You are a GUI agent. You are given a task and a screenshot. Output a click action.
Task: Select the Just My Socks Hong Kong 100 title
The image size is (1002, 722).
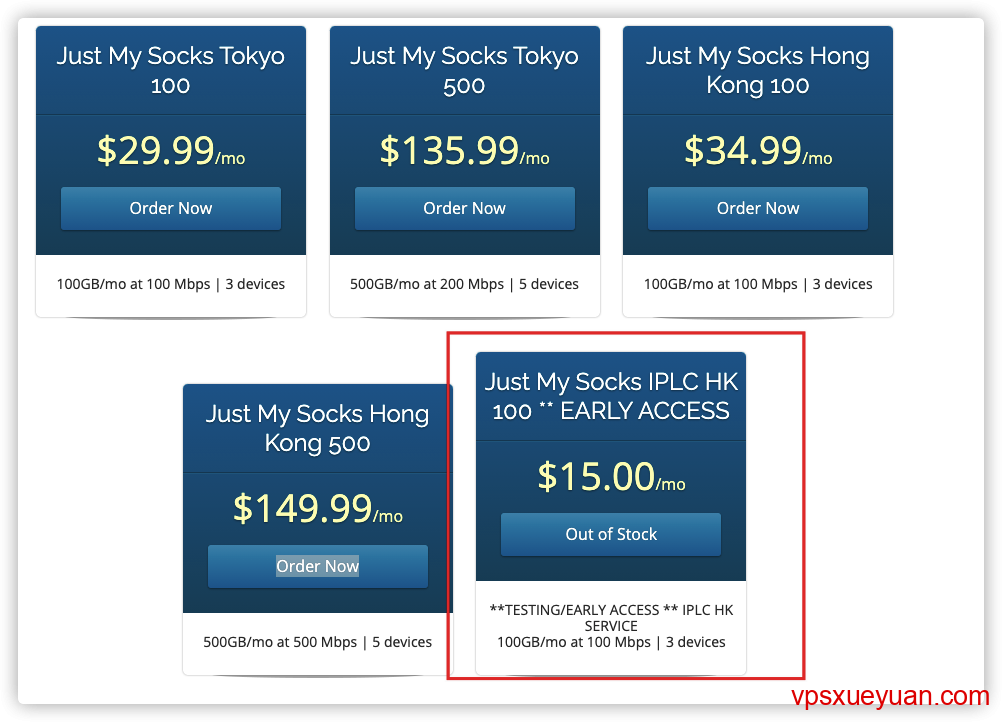coord(758,70)
